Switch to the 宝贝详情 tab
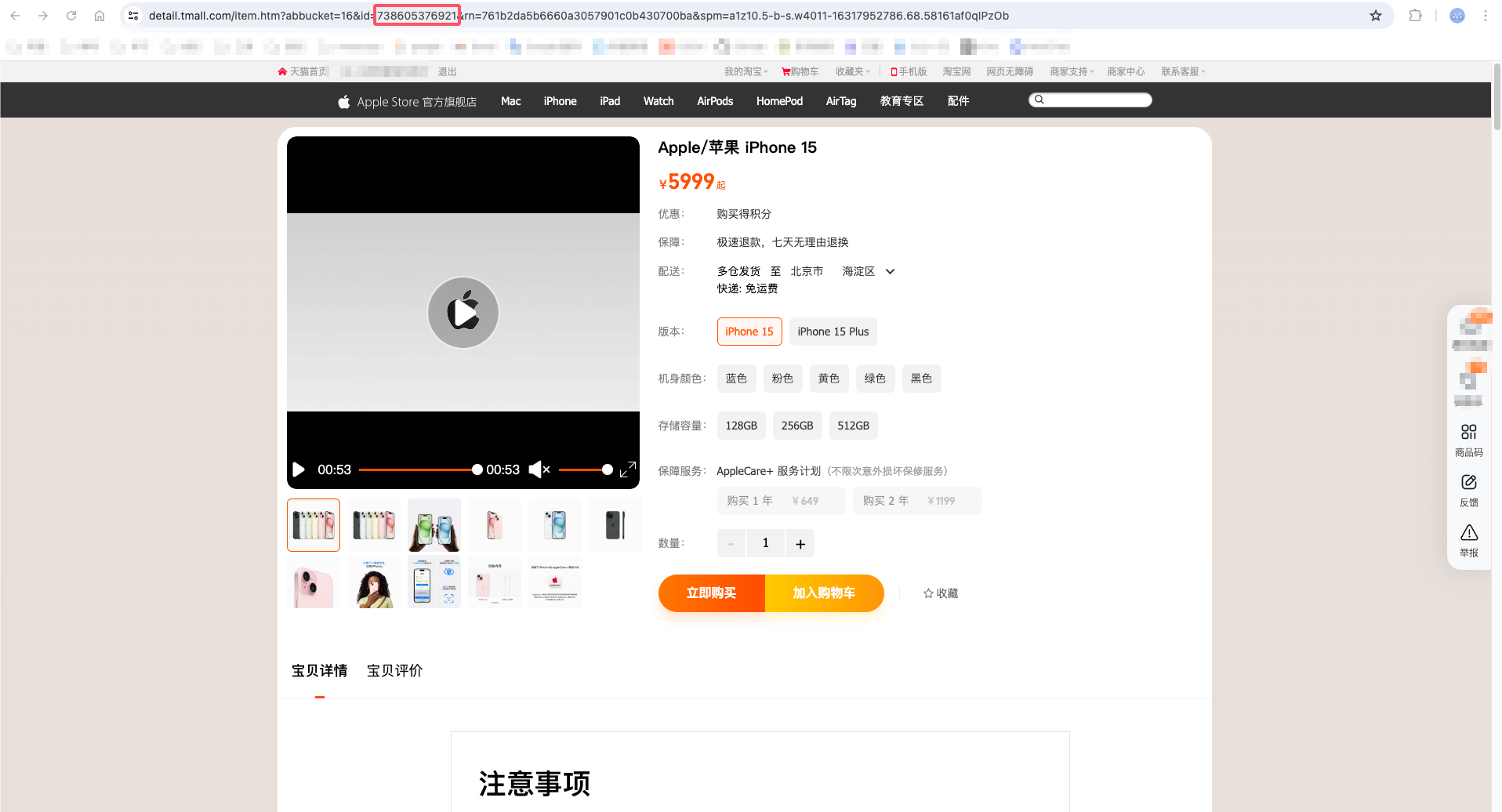Viewport: 1502px width, 812px height. [x=320, y=671]
